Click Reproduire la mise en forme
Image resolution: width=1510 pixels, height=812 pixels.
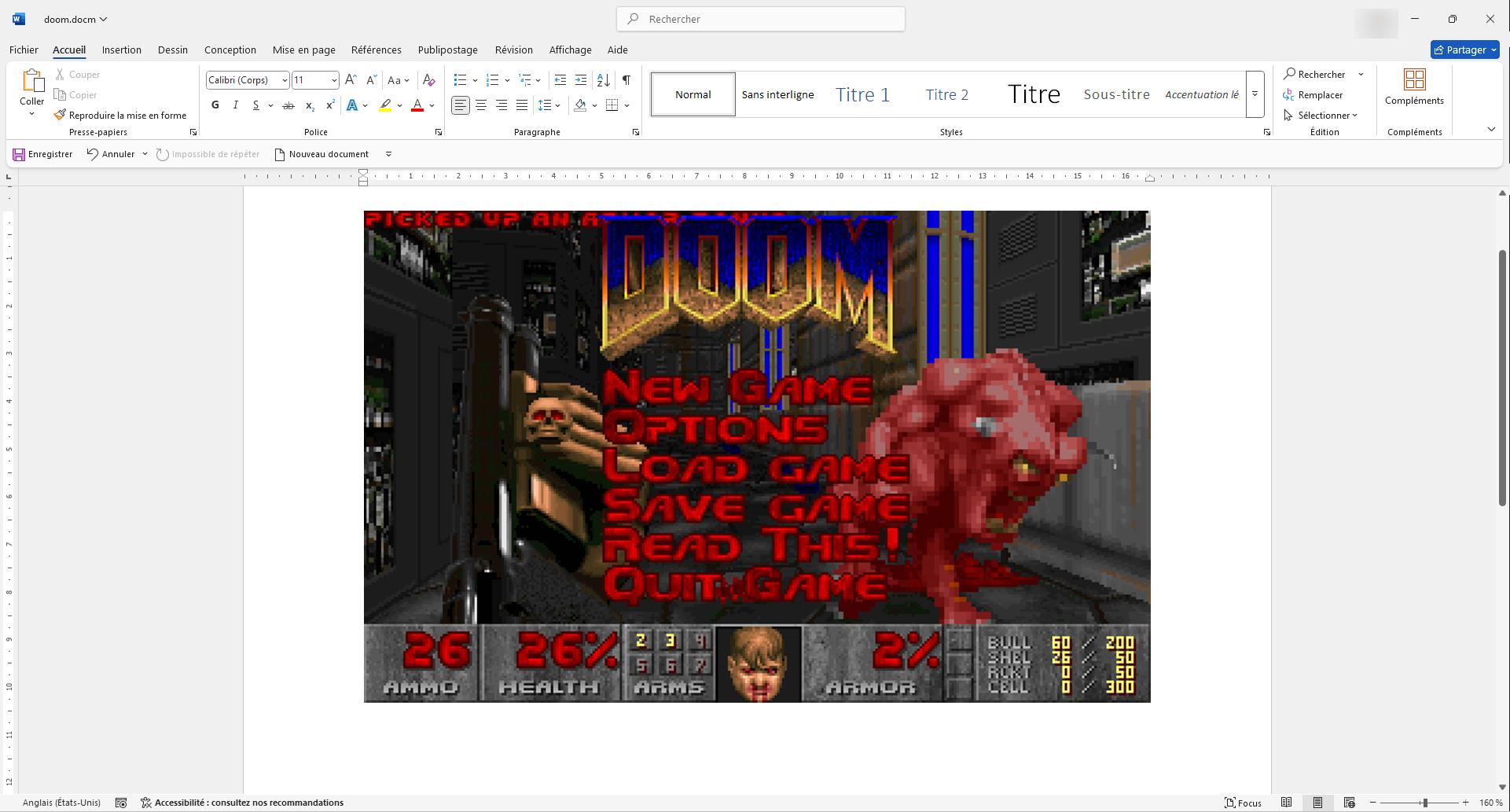point(120,116)
